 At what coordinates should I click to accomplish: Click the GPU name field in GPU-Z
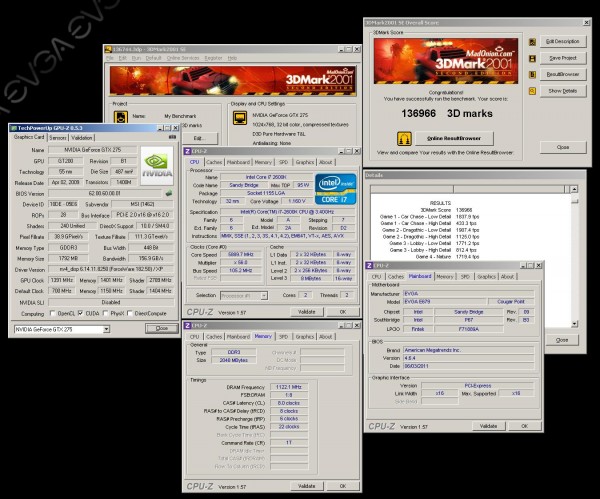coord(92,150)
